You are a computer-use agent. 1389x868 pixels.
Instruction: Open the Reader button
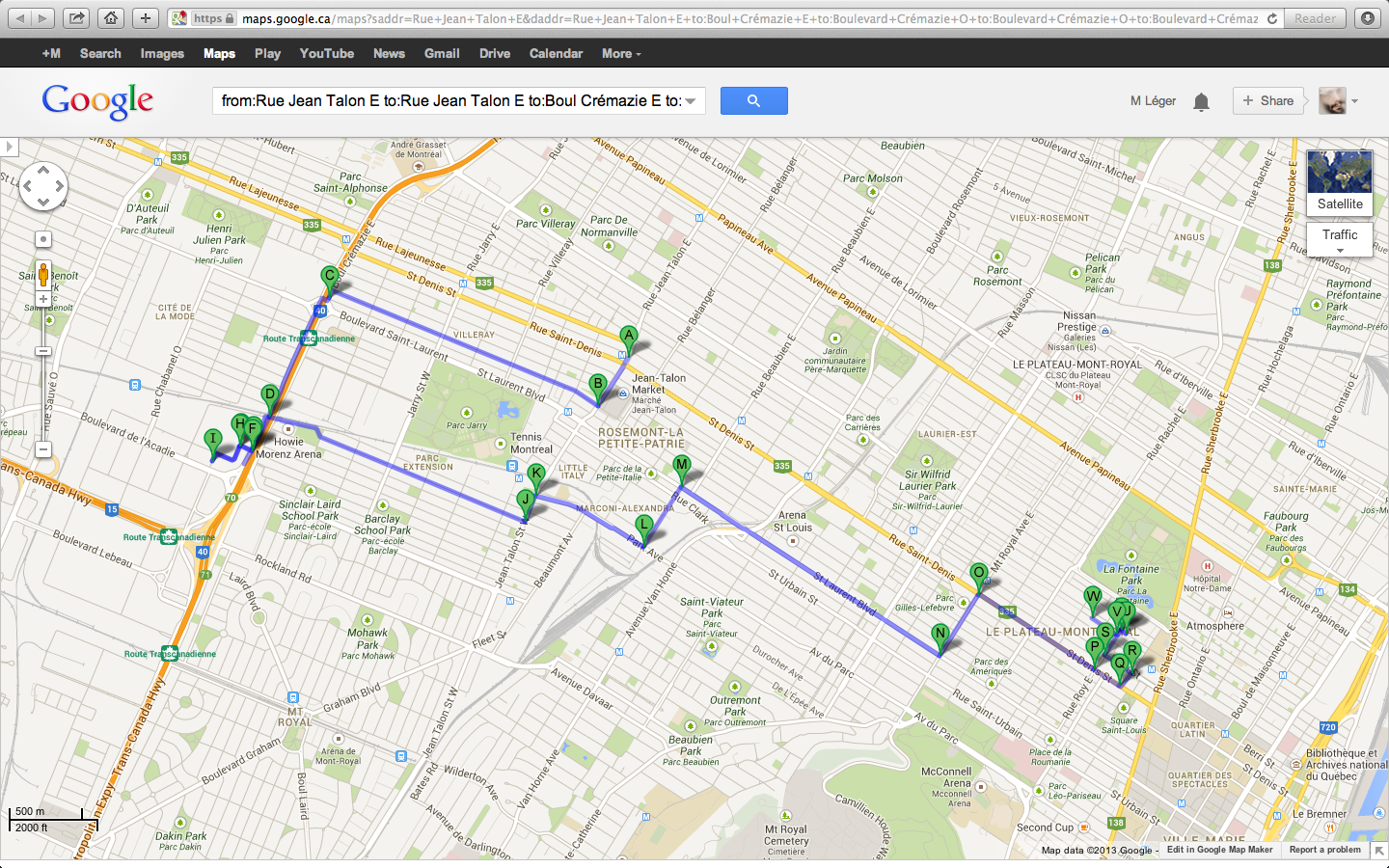pos(1316,18)
